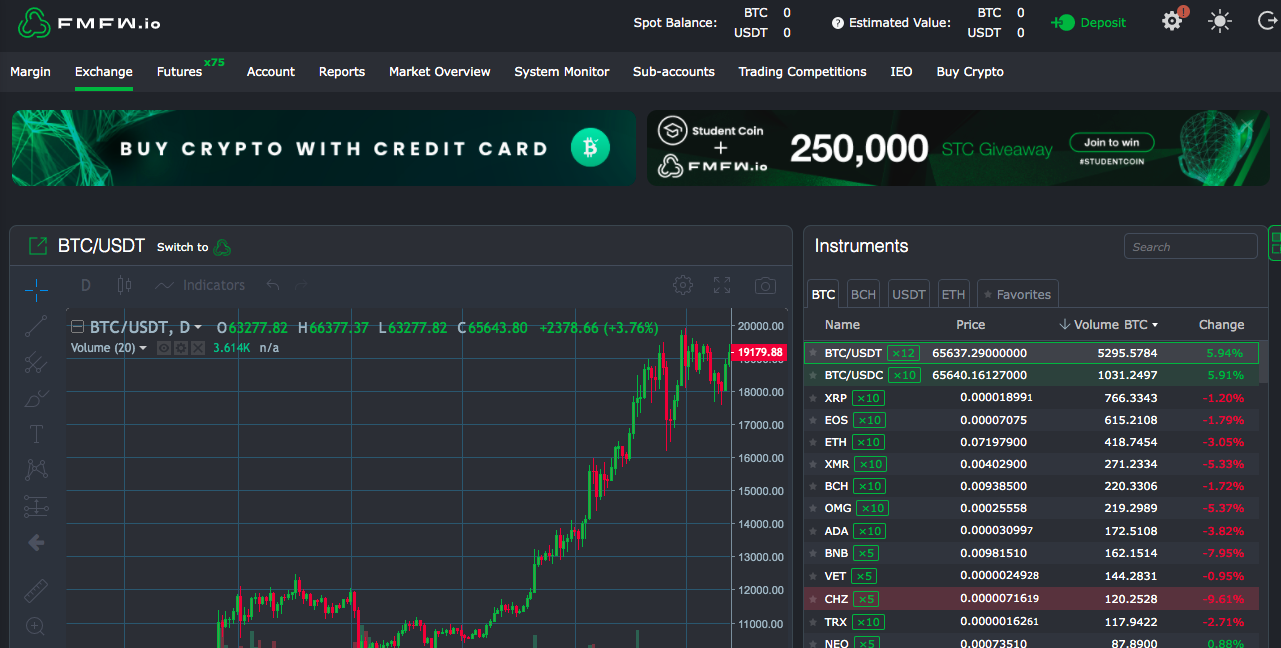Show the Favorites instruments tab
Image resolution: width=1281 pixels, height=648 pixels.
[x=1017, y=294]
